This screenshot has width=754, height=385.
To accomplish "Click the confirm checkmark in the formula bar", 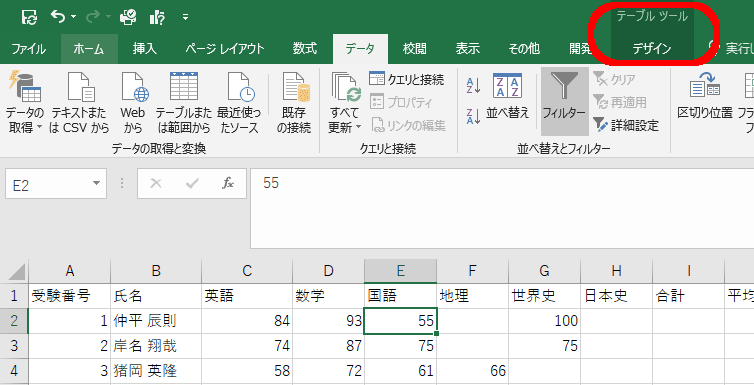I will (192, 183).
